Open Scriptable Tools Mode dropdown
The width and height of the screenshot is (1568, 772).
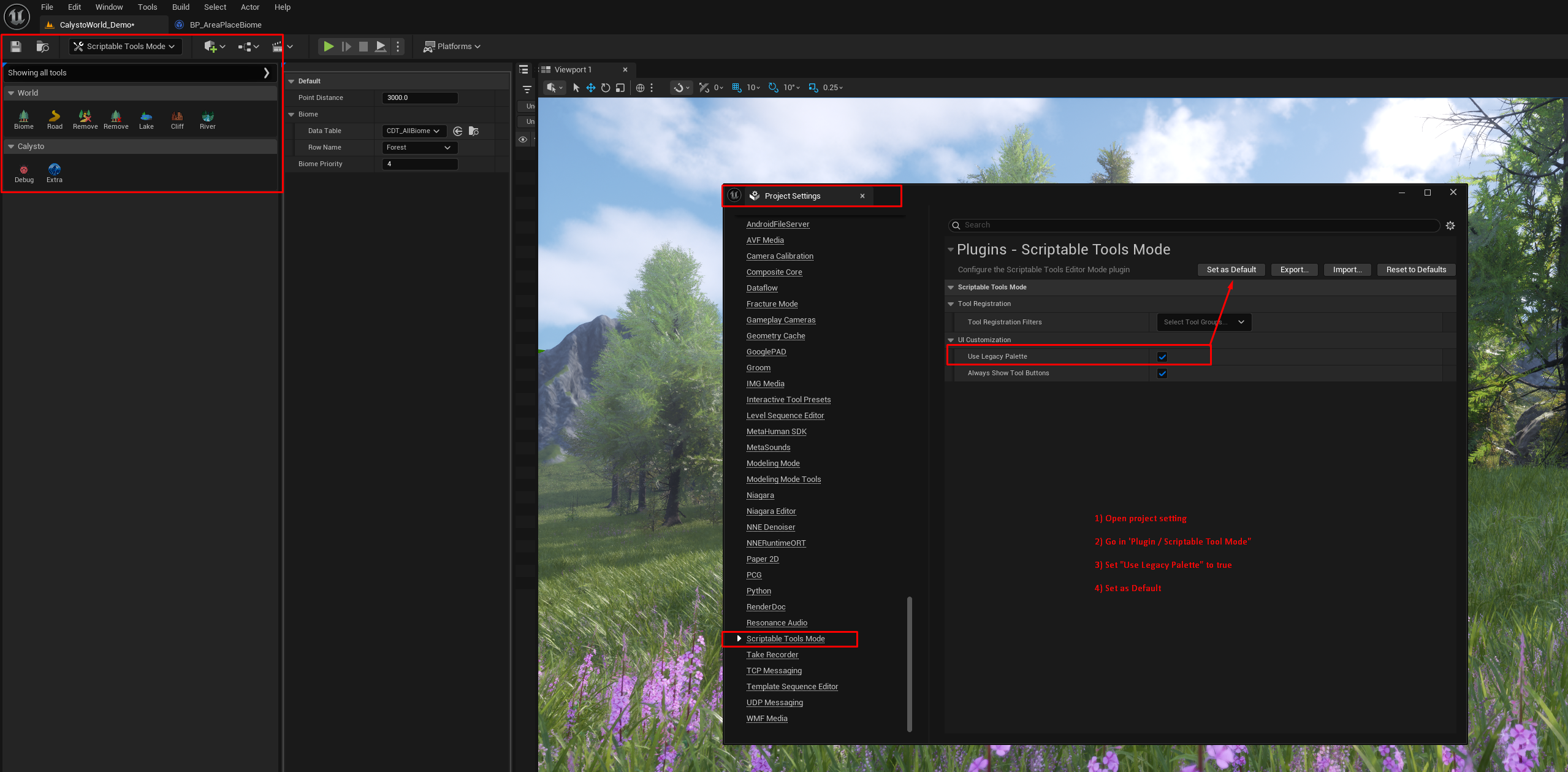126,47
